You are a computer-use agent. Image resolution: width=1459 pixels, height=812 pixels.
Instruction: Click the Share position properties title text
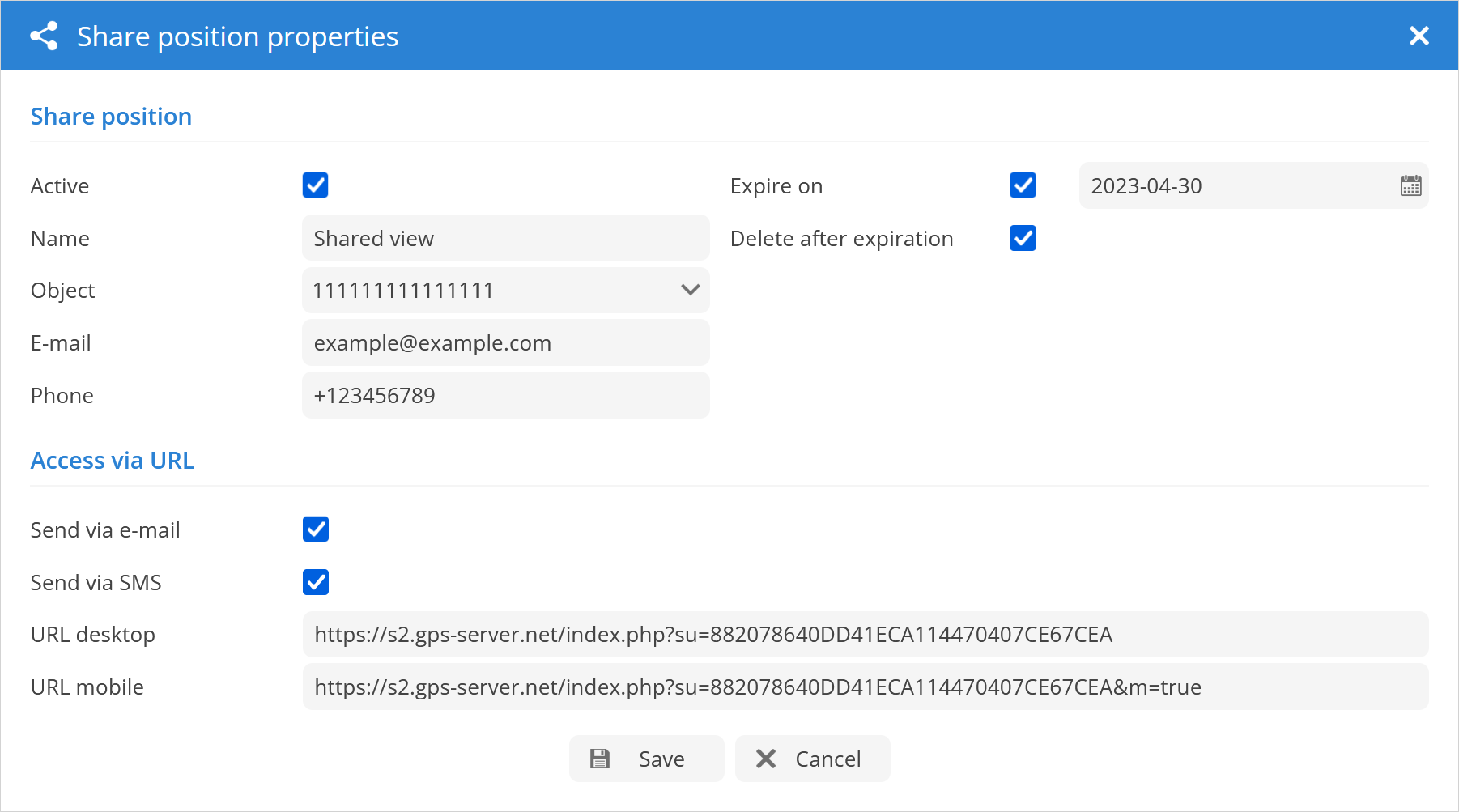pyautogui.click(x=237, y=36)
